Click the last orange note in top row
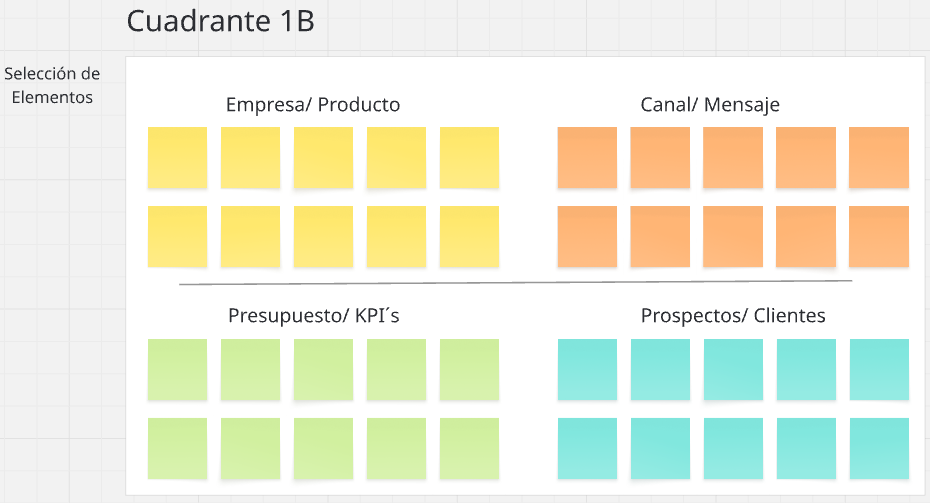The width and height of the screenshot is (930, 503). [x=879, y=157]
